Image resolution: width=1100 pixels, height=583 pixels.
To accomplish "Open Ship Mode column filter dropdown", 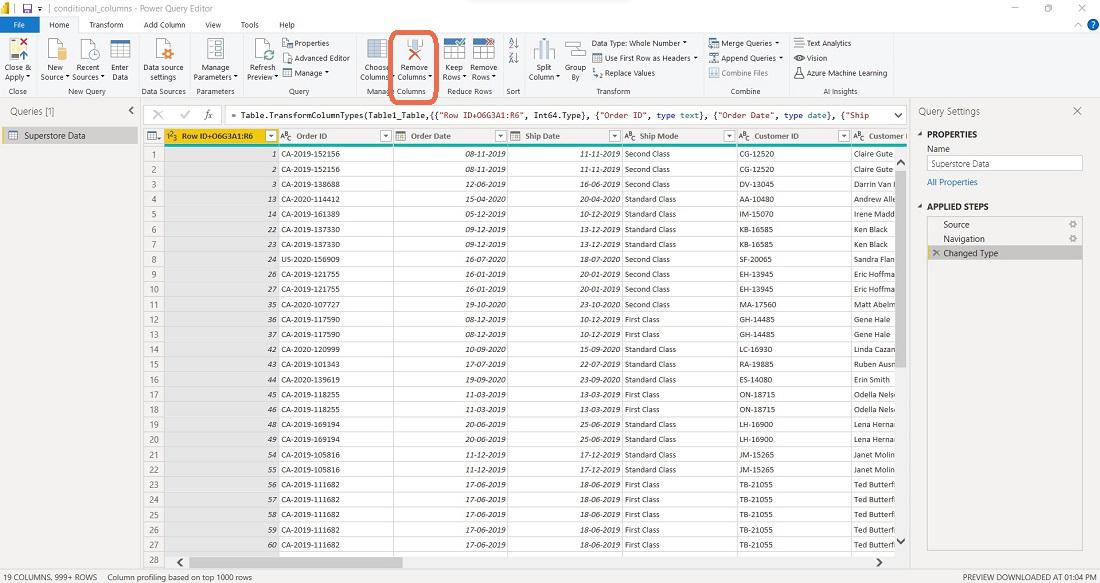I will [729, 136].
